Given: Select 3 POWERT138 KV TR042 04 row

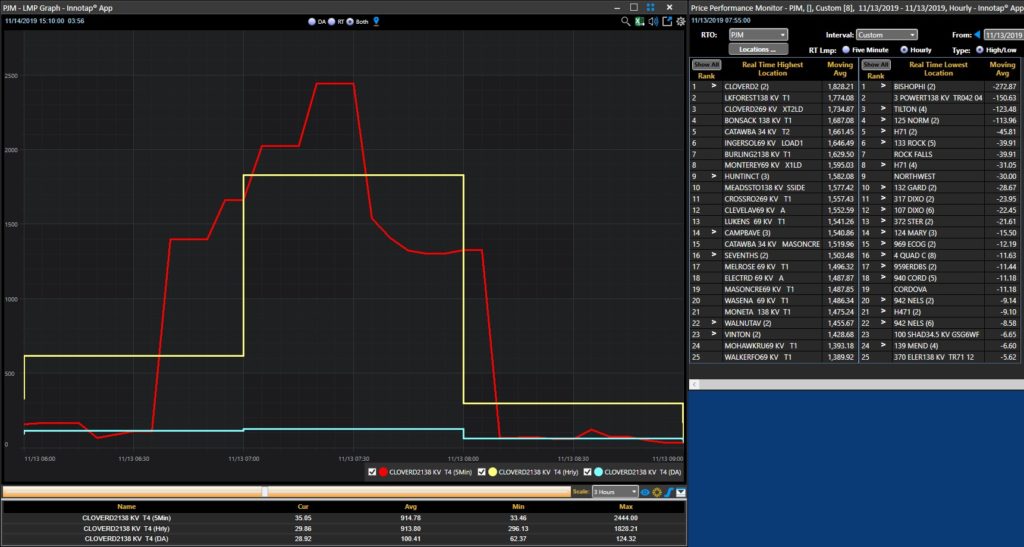Looking at the screenshot, I should click(941, 98).
